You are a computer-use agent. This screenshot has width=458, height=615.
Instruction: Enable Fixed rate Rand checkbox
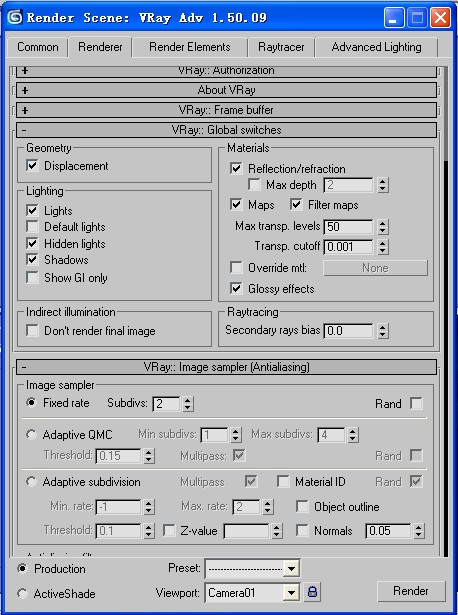tap(416, 403)
